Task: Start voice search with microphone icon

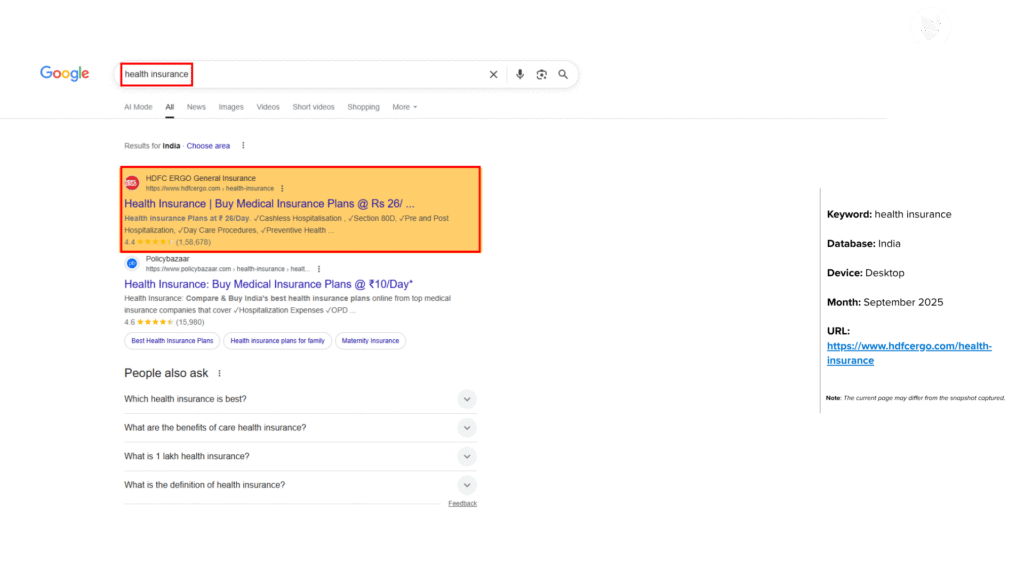Action: 520,75
